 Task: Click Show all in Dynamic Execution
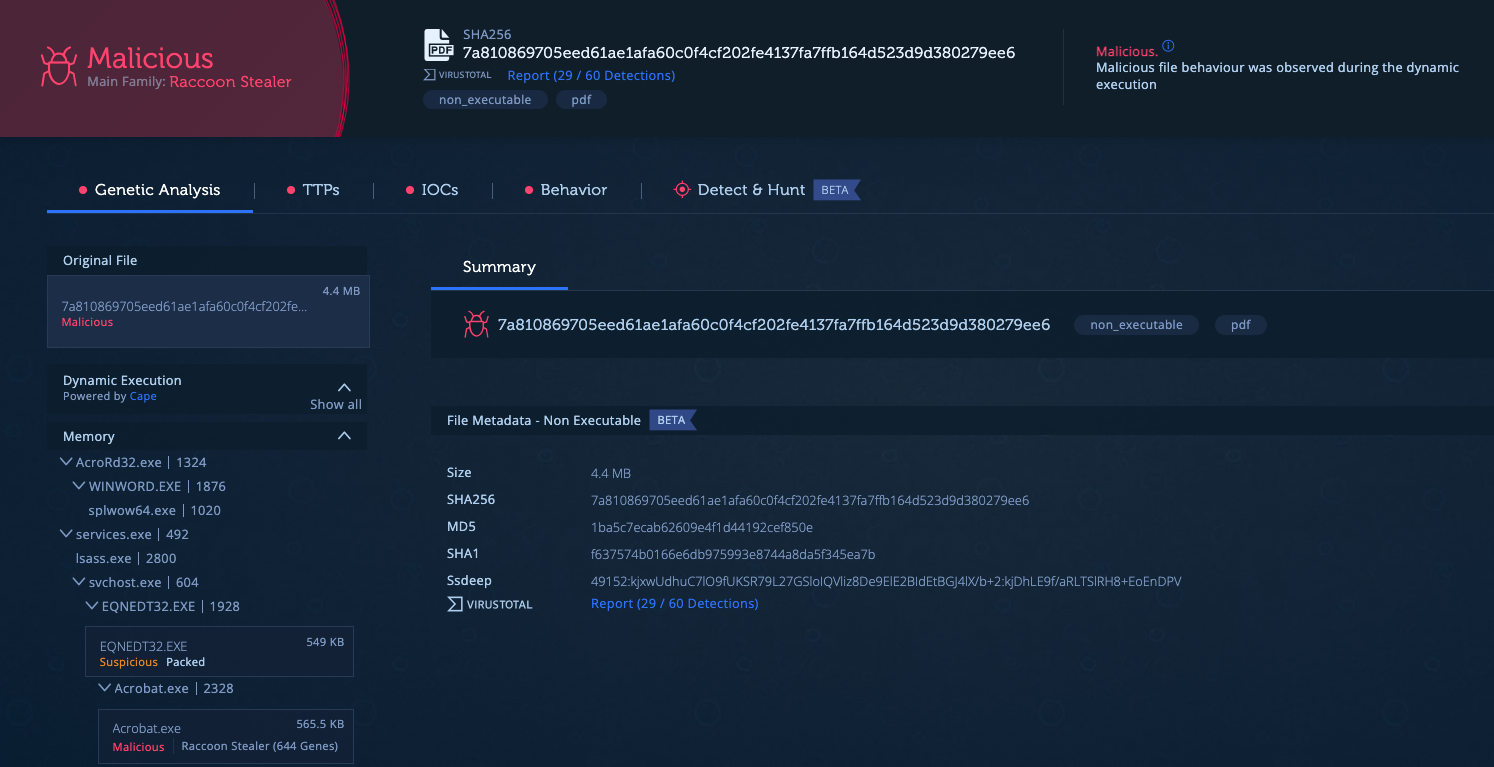(x=336, y=404)
